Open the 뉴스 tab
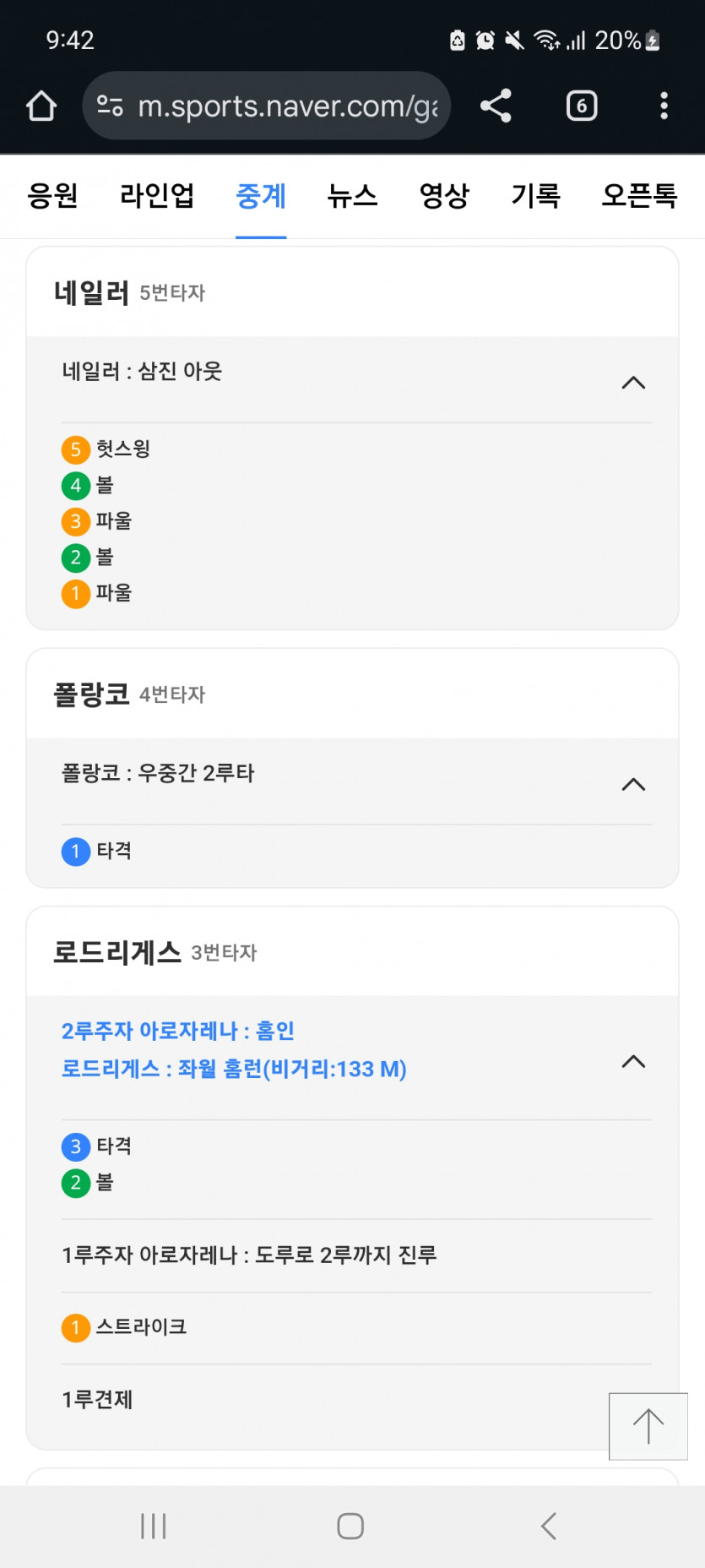The height and width of the screenshot is (1568, 705). point(352,196)
